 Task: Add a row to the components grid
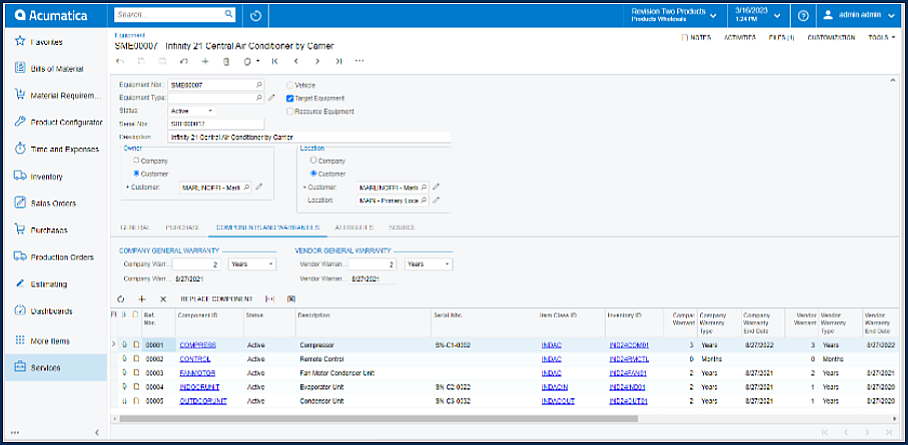[x=142, y=299]
